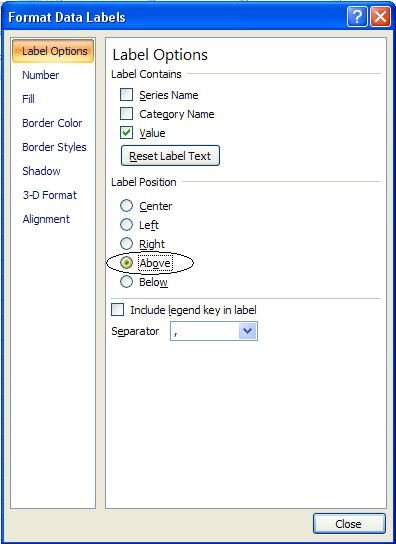396x544 pixels.
Task: Click the Close button
Action: click(x=349, y=524)
